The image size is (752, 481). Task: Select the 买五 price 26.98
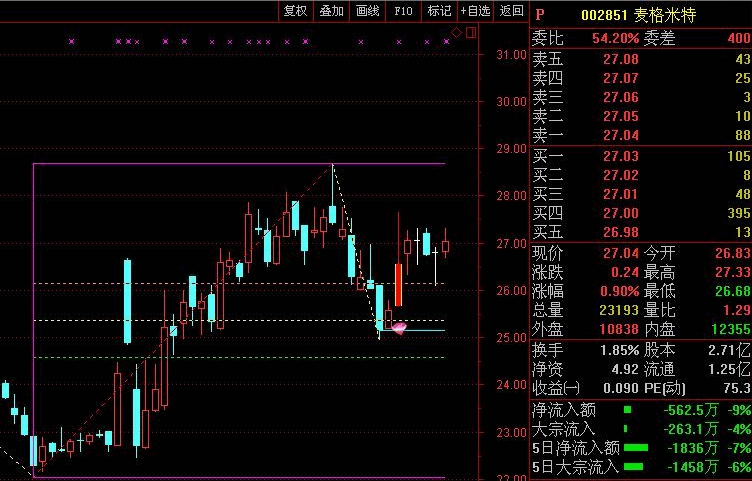pos(621,233)
